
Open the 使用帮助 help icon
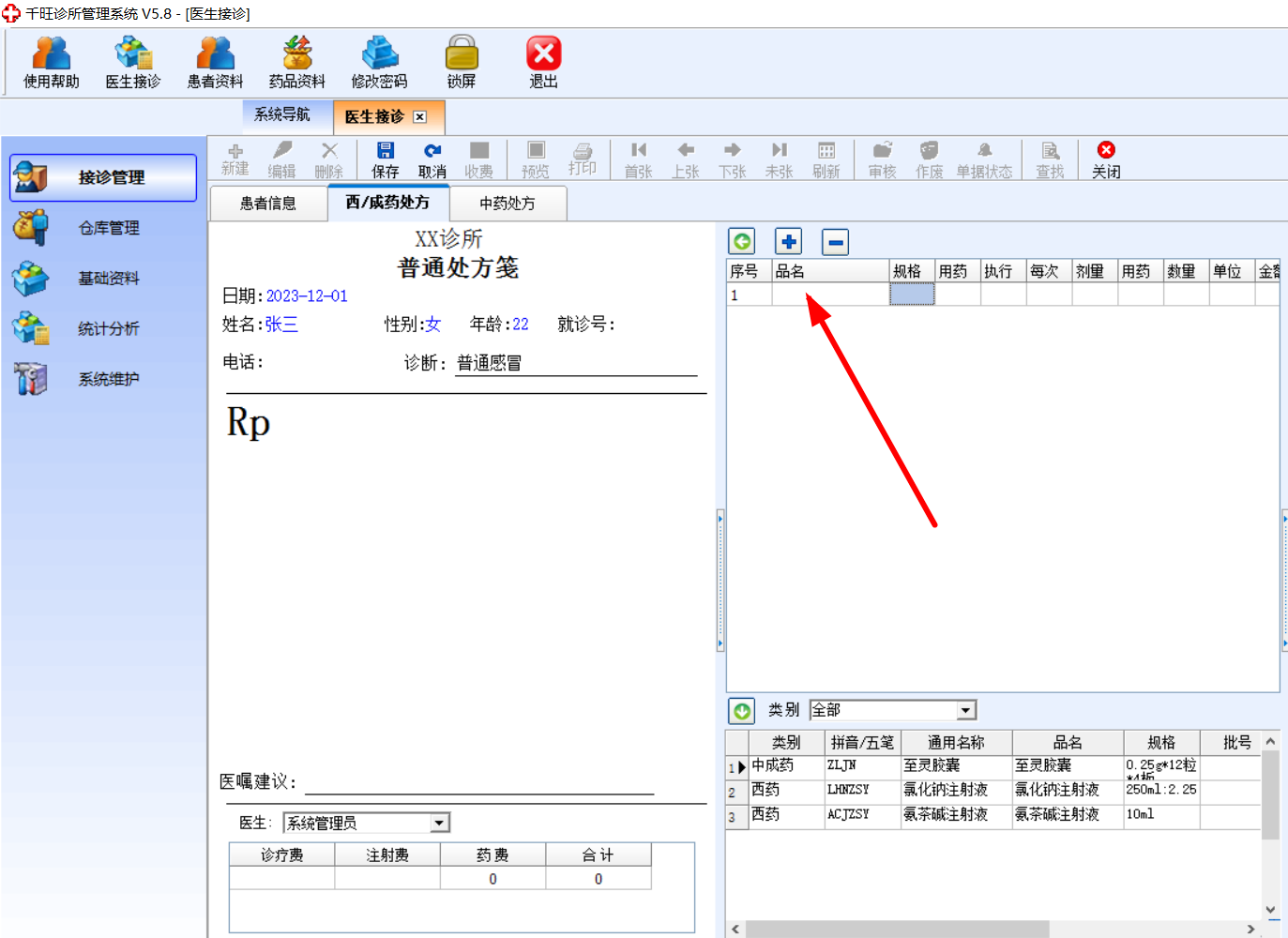51,63
